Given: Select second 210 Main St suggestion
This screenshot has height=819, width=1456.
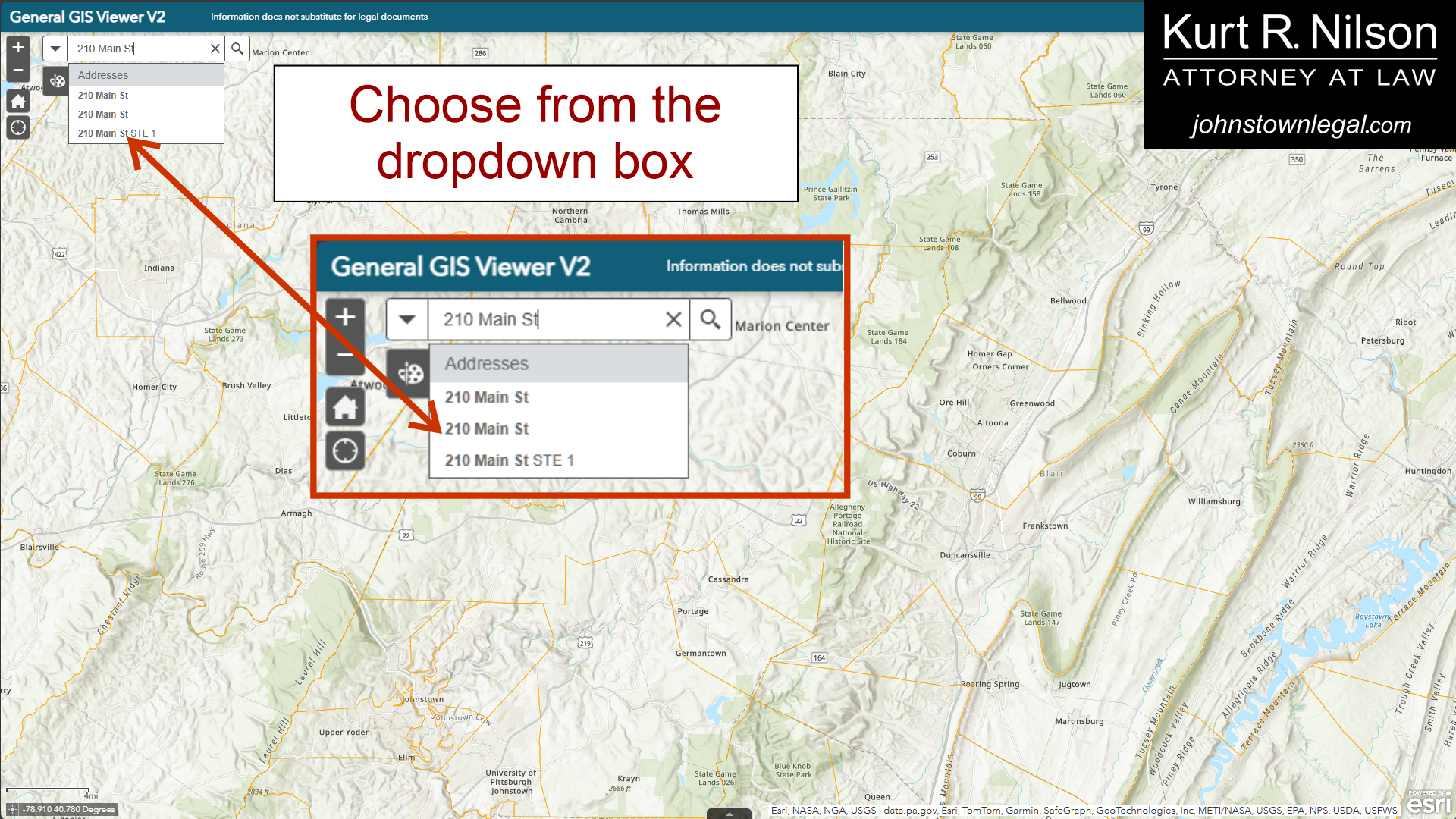Looking at the screenshot, I should coord(103,115).
